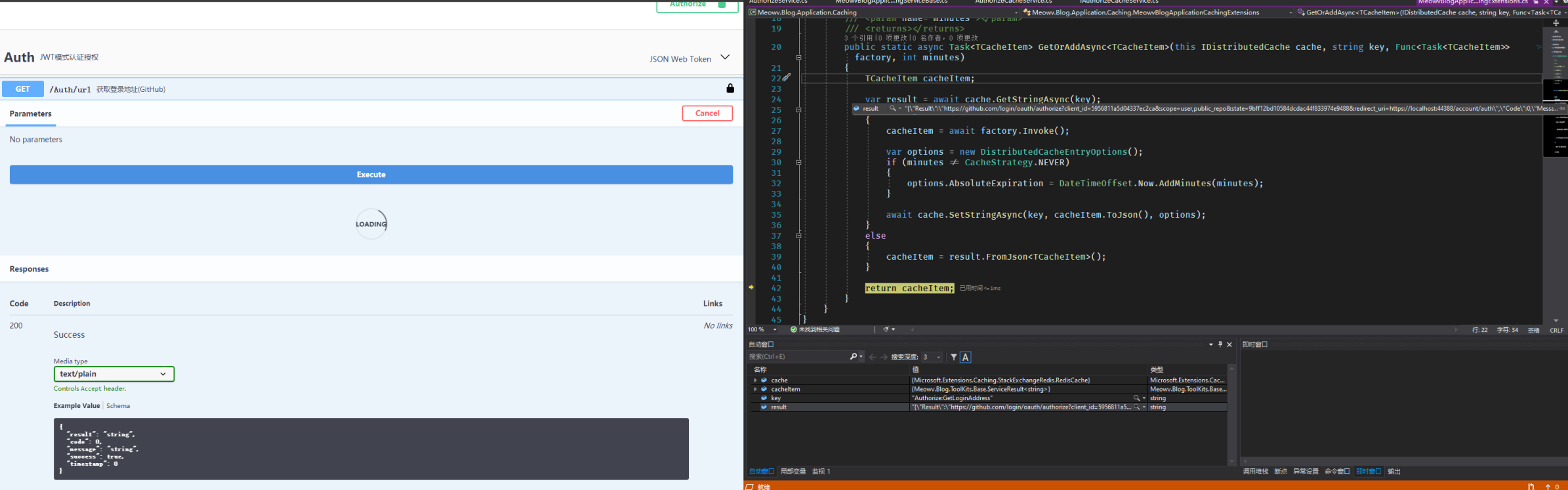
Task: Collapse the else block at line 37
Action: (x=798, y=236)
